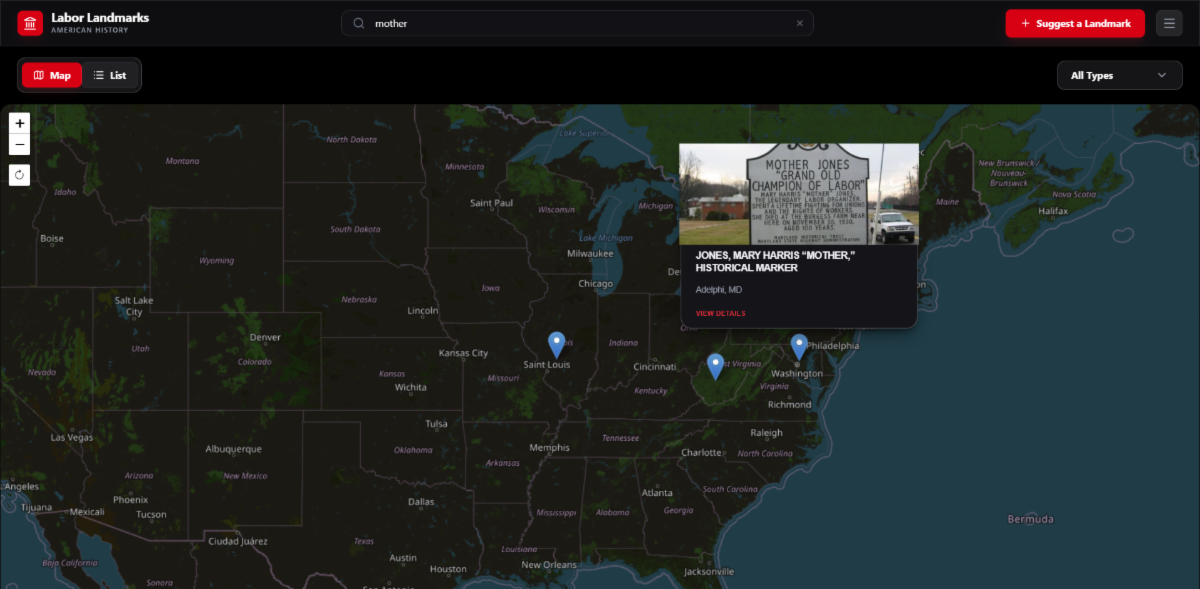Click the map pin near Washington
The image size is (1200, 589).
(x=799, y=346)
